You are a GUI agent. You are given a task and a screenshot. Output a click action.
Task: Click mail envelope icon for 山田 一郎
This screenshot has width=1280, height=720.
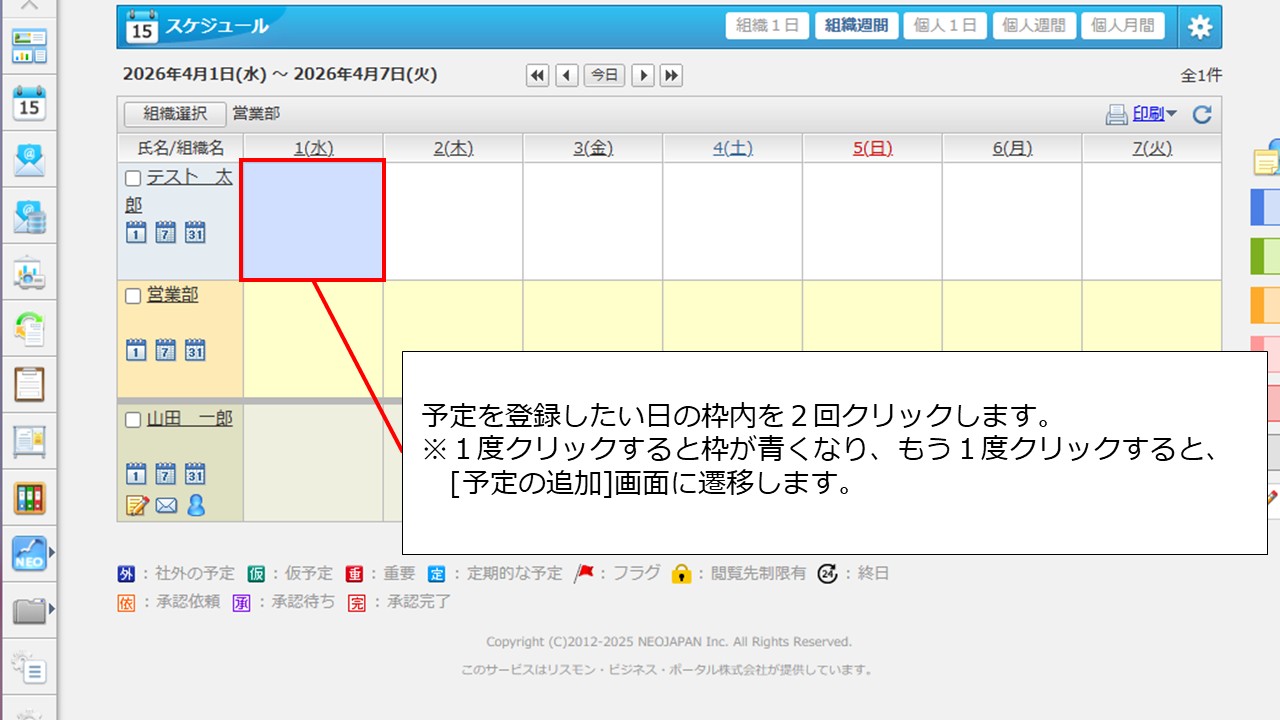click(x=166, y=506)
